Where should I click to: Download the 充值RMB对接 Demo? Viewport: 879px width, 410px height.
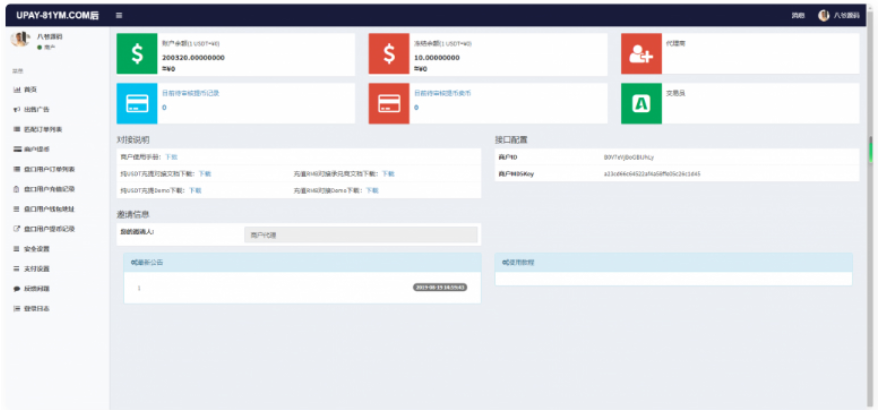(x=372, y=191)
